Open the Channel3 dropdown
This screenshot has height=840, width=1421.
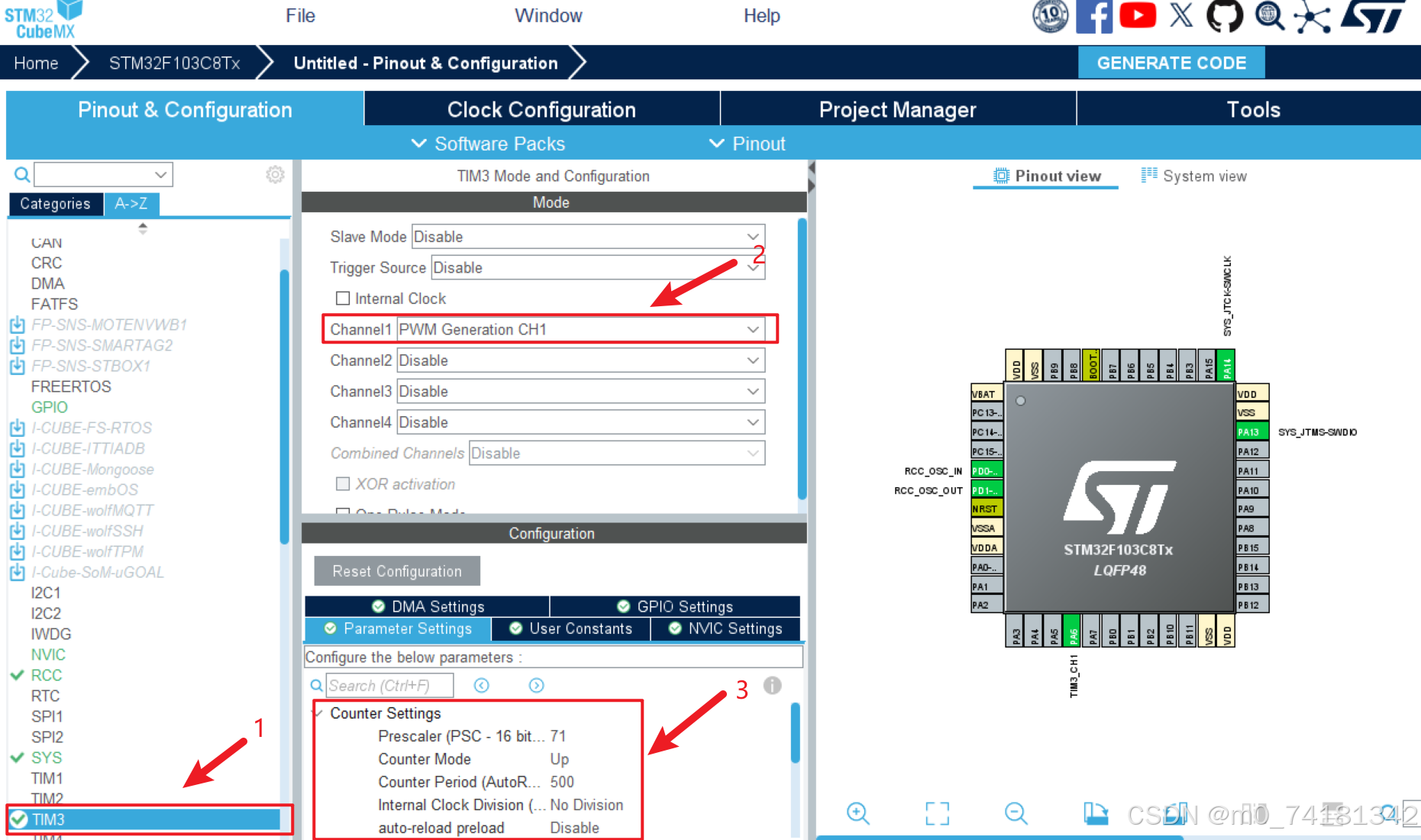pos(580,392)
